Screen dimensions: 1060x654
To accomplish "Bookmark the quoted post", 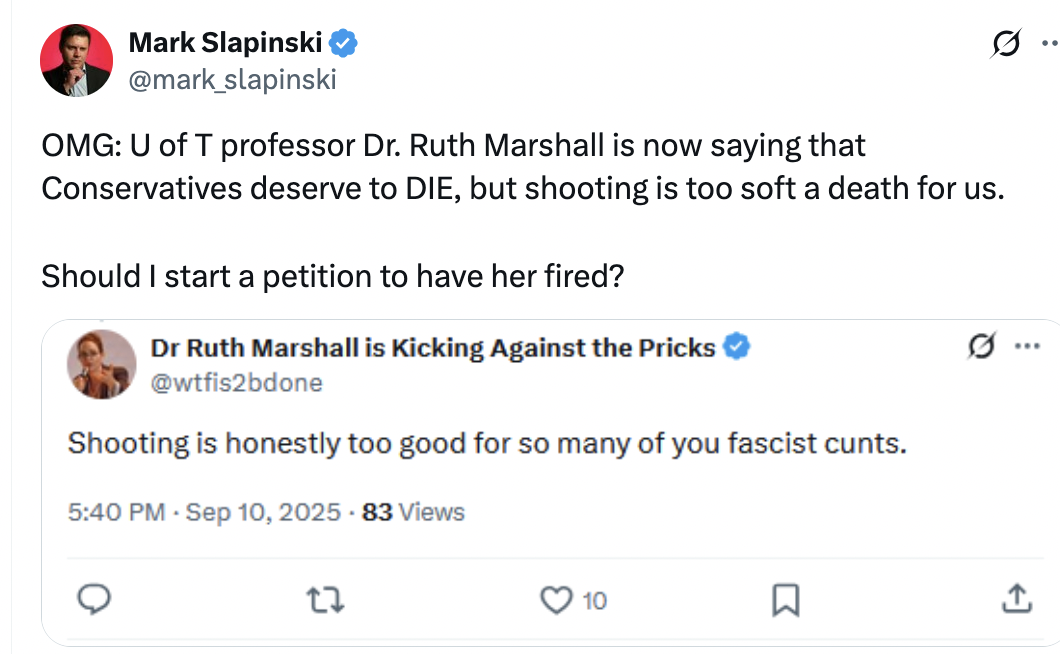I will (x=786, y=599).
